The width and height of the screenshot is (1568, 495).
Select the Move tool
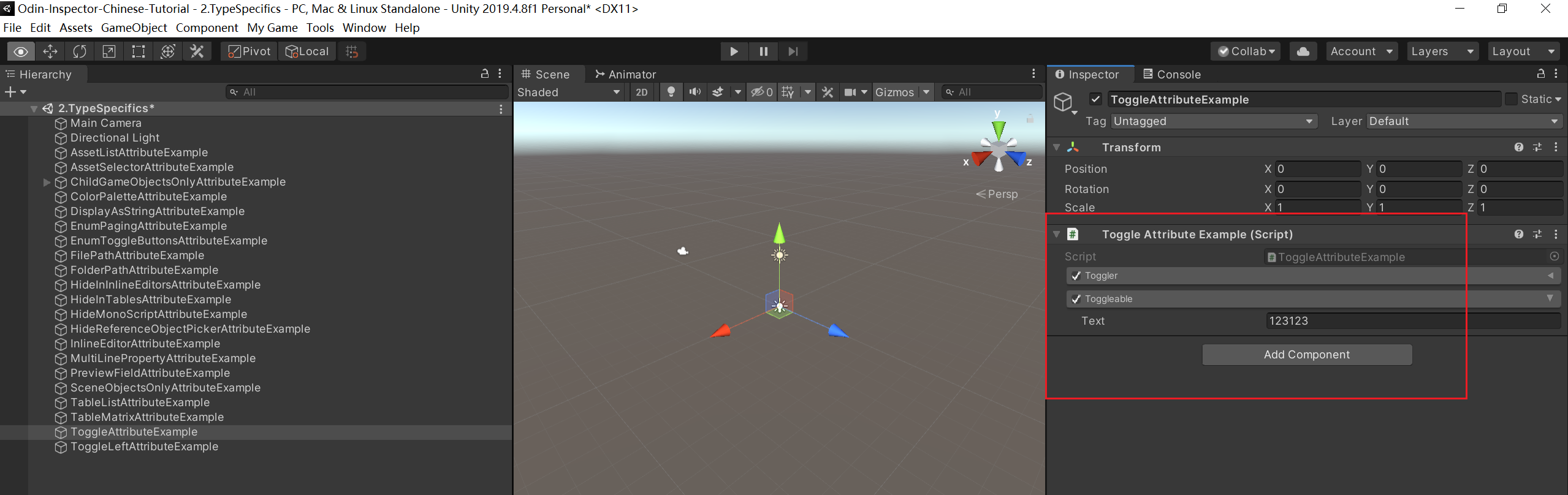point(50,51)
